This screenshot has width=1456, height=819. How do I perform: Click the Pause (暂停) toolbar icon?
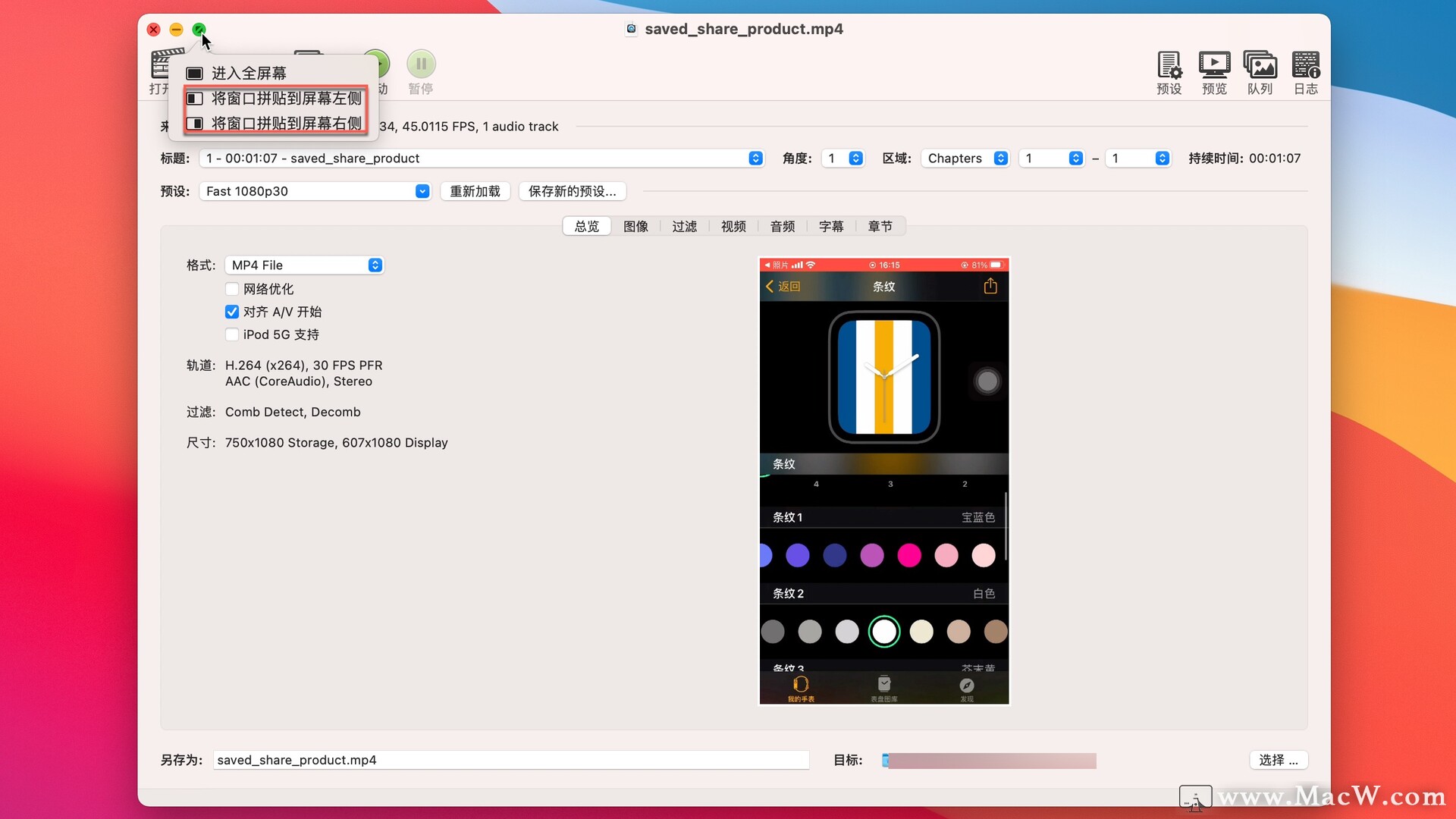(x=421, y=64)
